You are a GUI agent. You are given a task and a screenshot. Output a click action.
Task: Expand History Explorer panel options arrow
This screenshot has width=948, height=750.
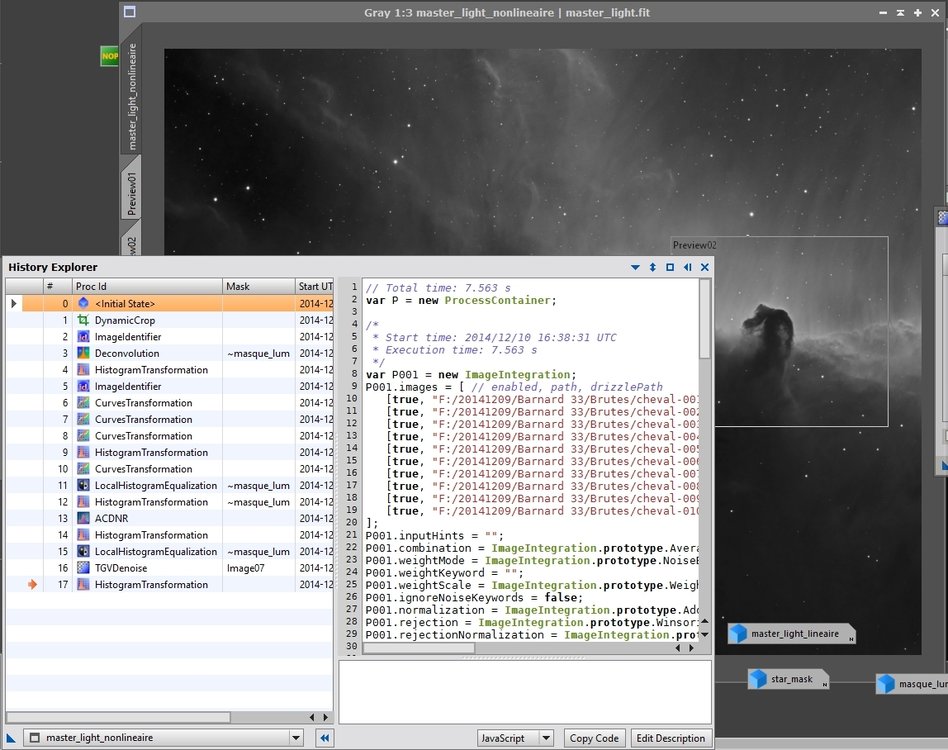pos(636,267)
